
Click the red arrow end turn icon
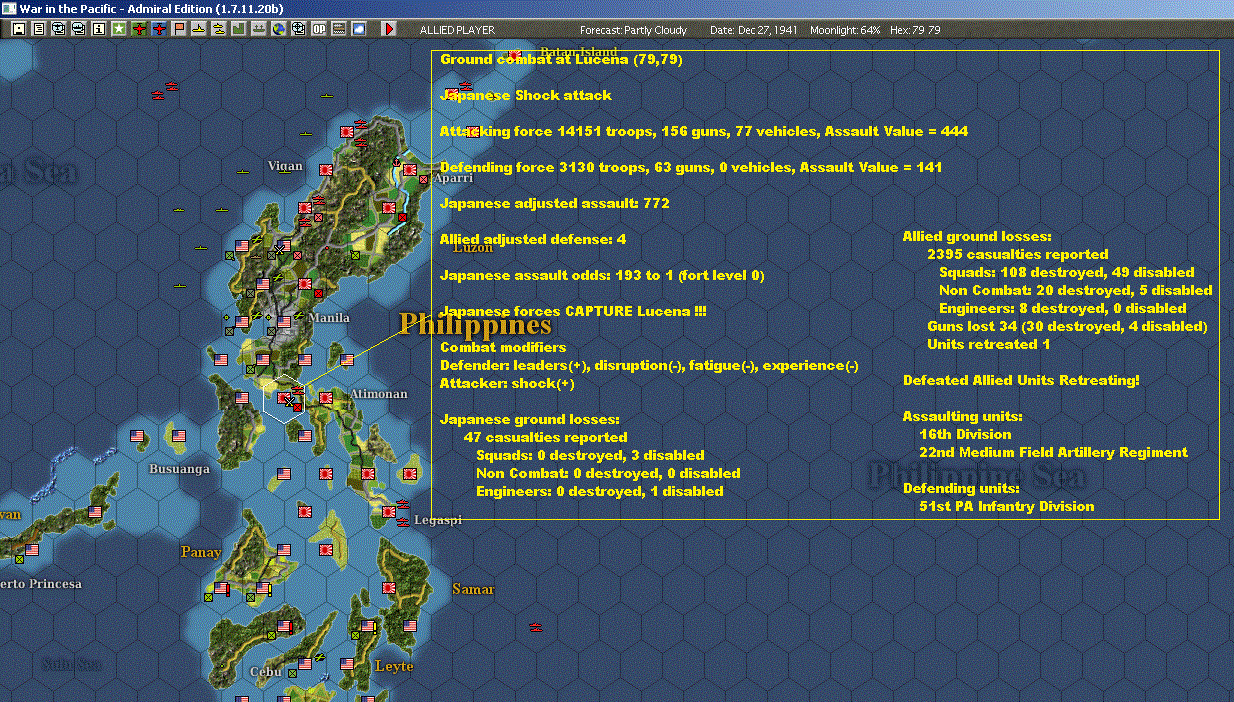click(389, 29)
